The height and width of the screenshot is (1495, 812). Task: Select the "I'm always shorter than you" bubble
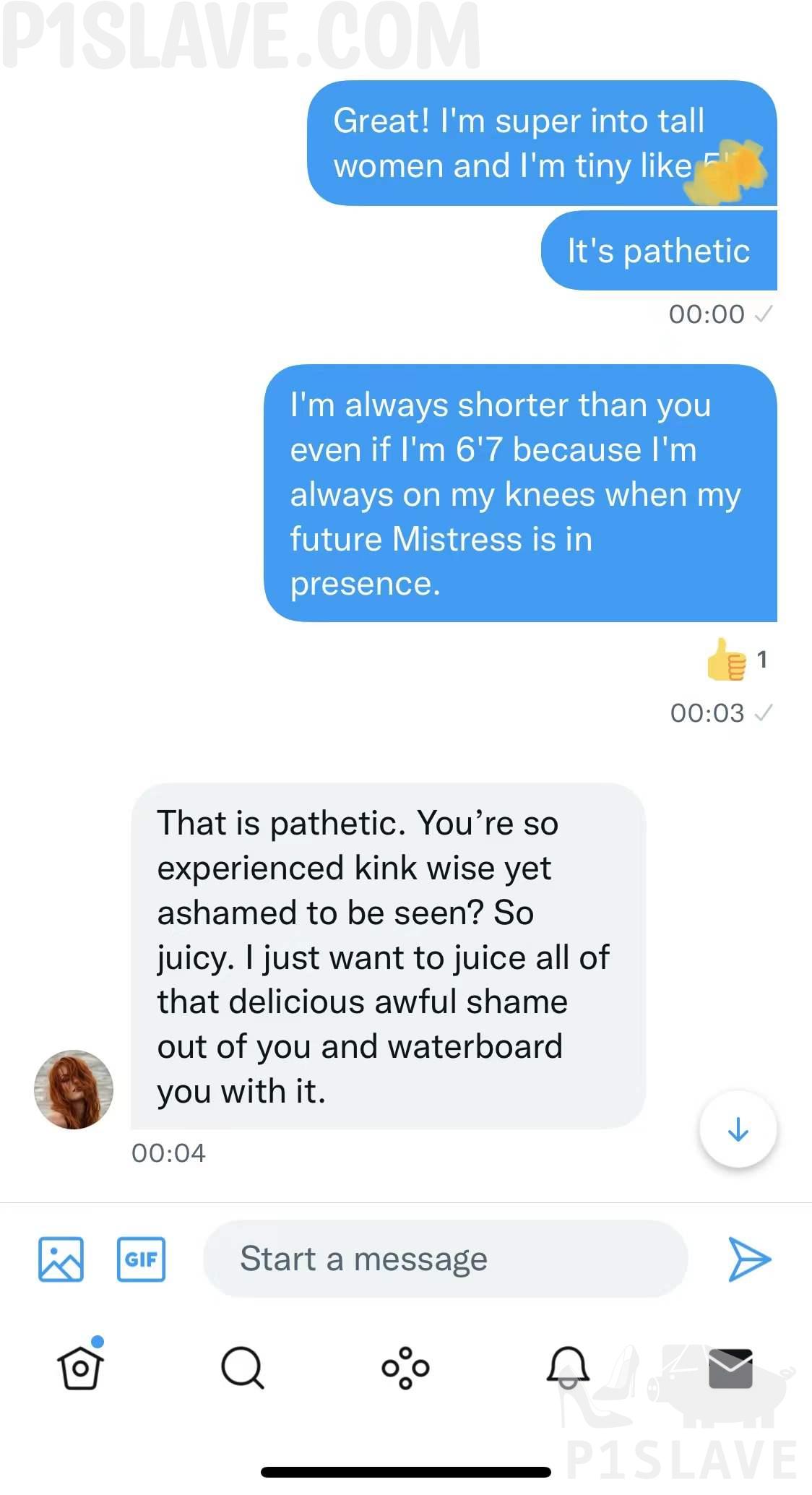520,494
